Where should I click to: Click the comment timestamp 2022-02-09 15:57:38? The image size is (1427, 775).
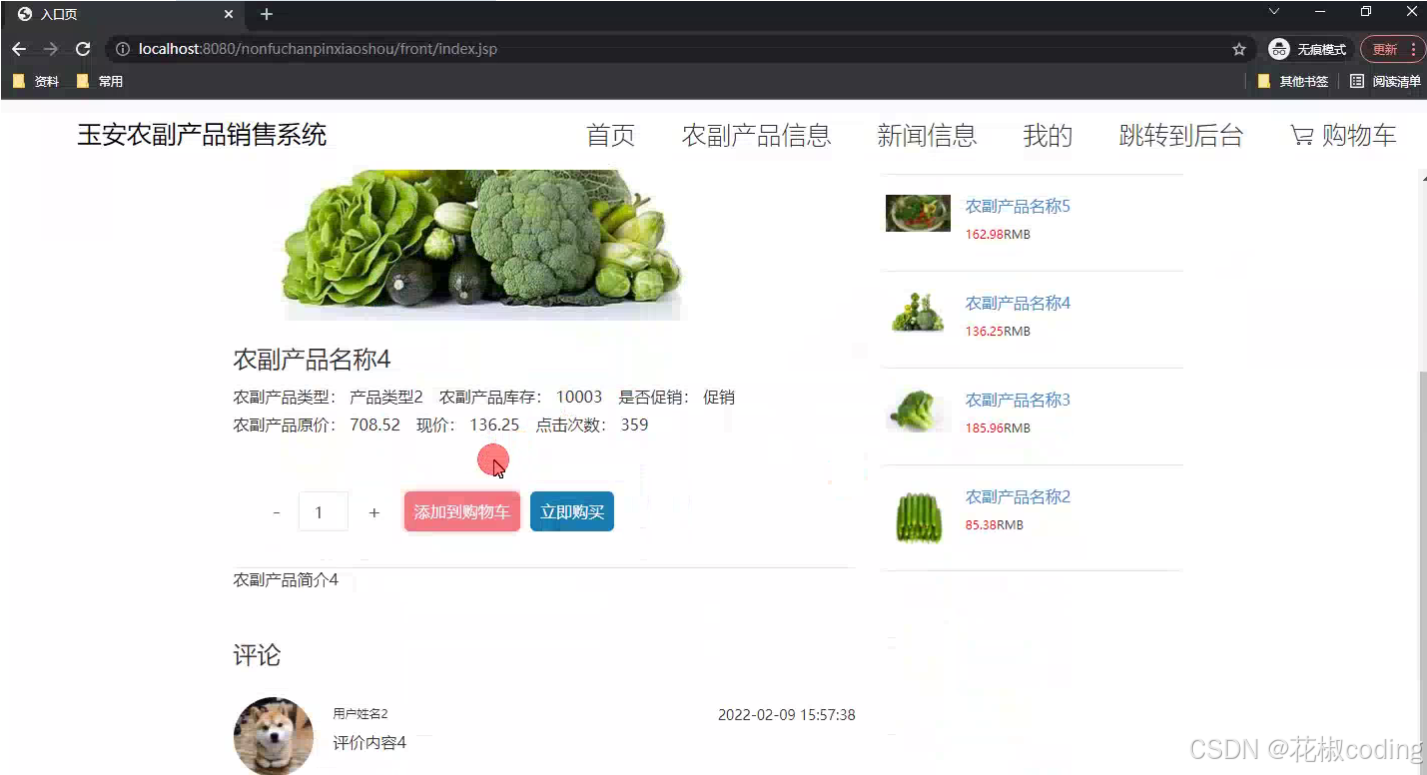786,715
